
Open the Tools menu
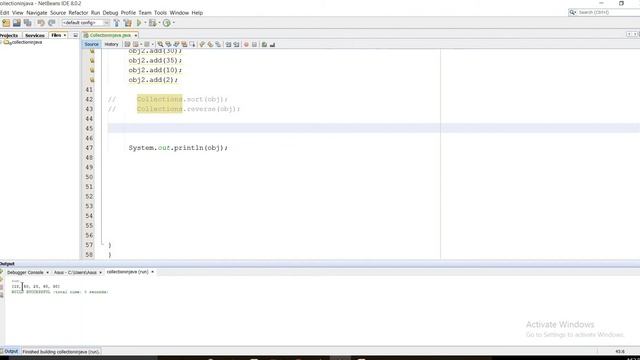[x=160, y=13]
